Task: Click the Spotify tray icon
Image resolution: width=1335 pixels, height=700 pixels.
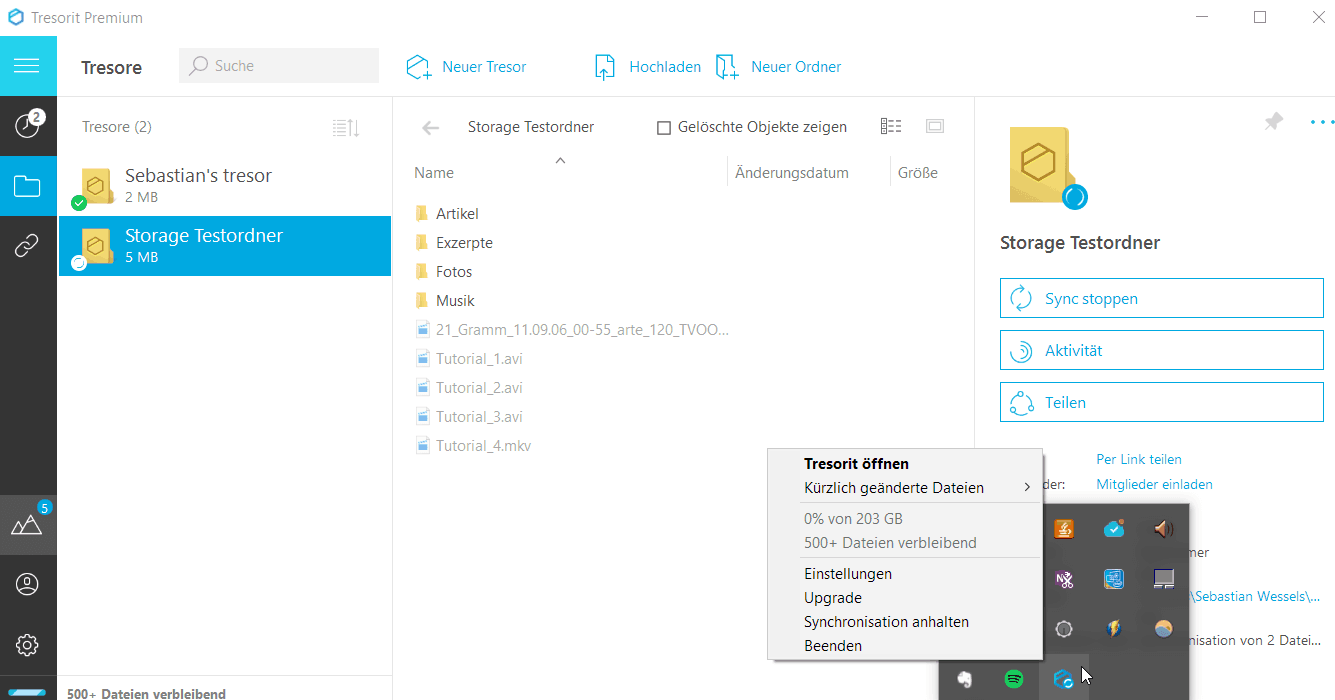Action: click(1014, 679)
